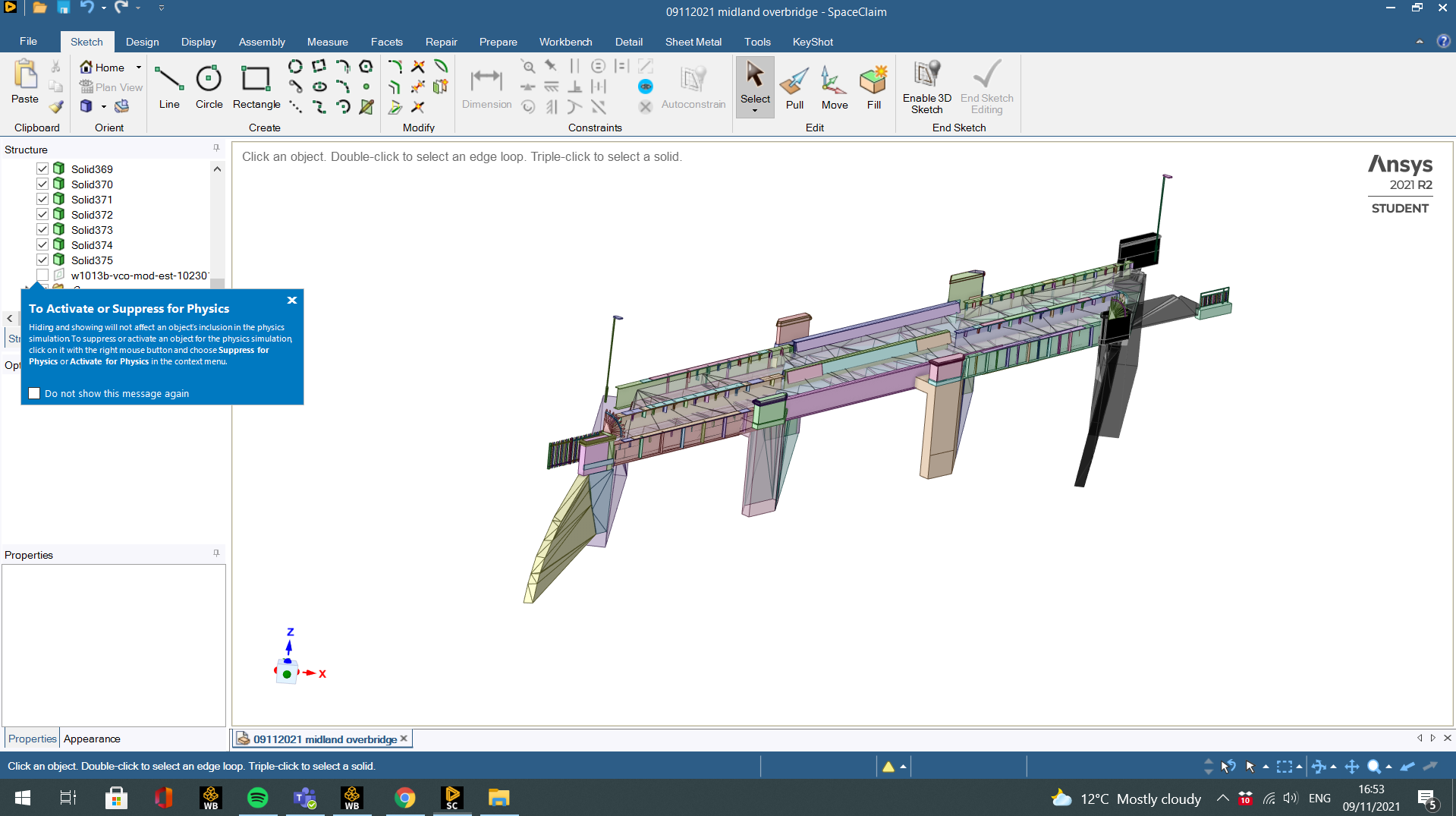
Task: Switch to the Design ribbon tab
Action: (142, 42)
